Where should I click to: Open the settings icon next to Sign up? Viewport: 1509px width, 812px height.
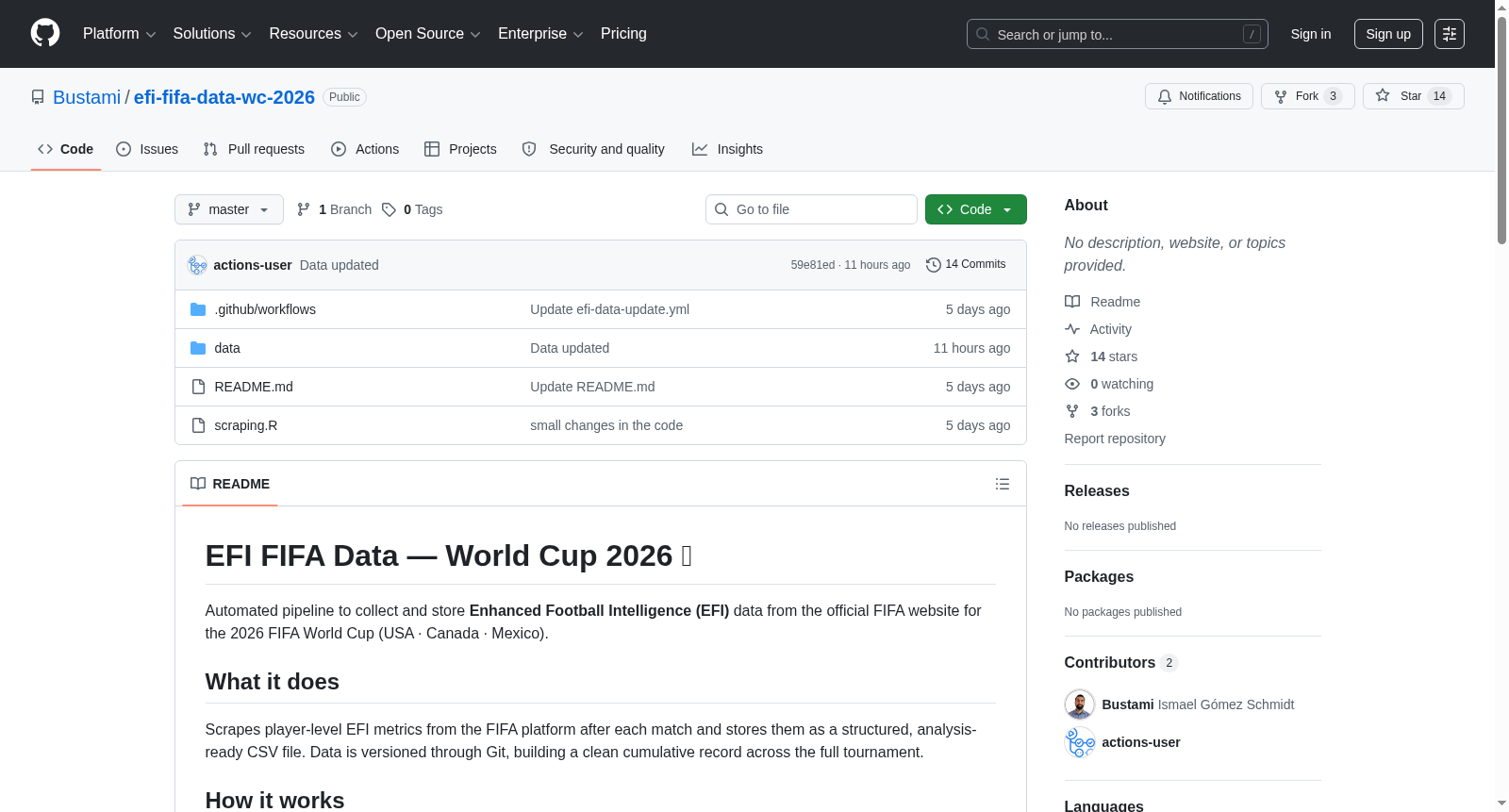coord(1450,34)
